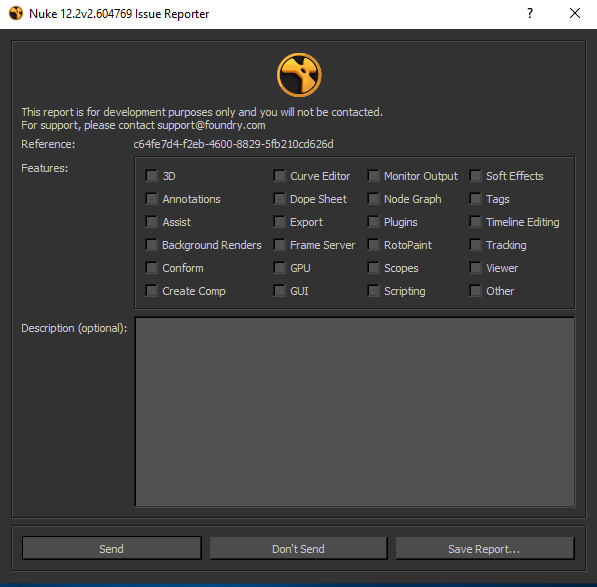This screenshot has height=587, width=597.
Task: Select the Viewer checkbox
Action: 476,268
